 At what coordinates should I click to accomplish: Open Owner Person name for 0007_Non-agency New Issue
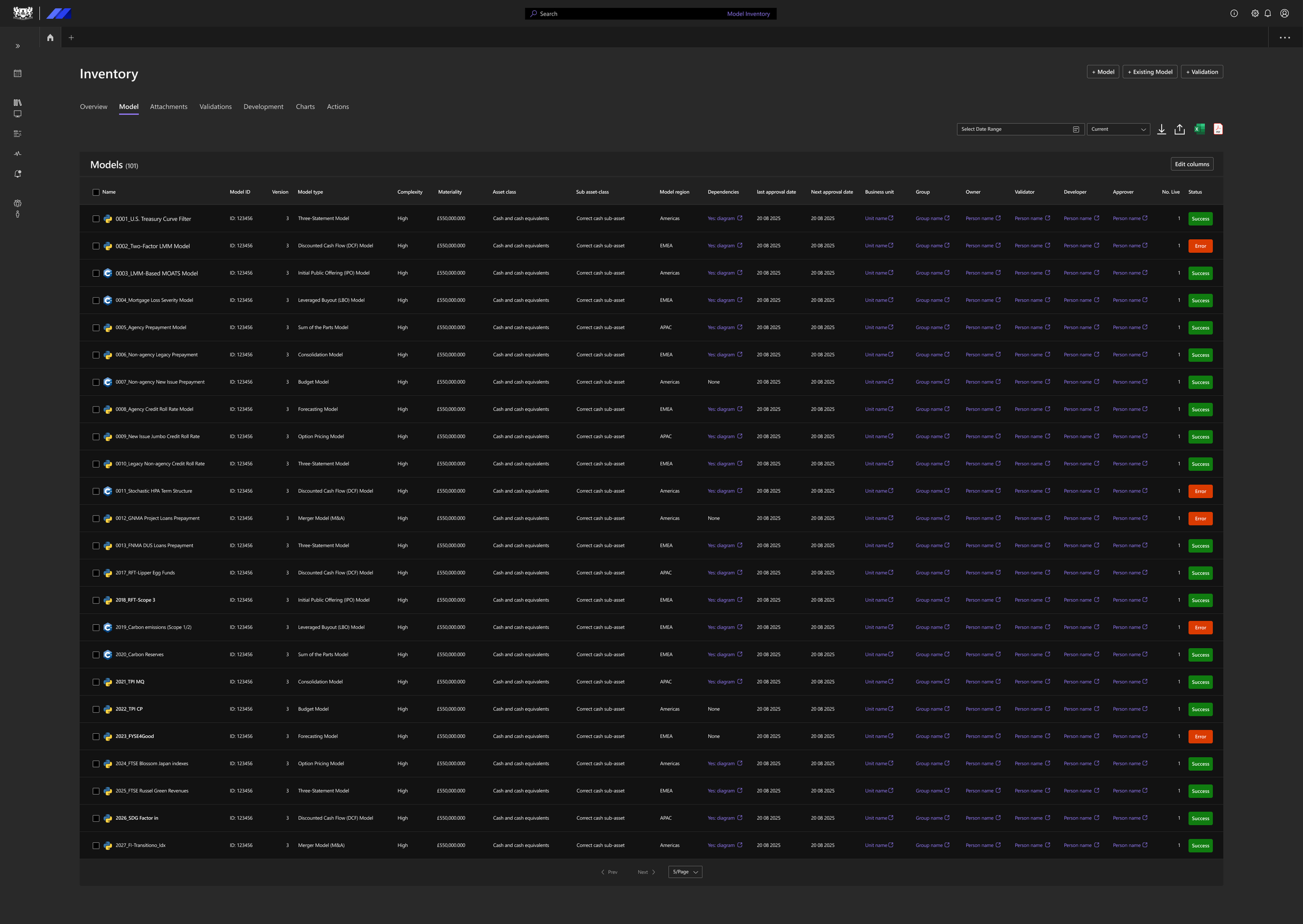click(x=982, y=382)
